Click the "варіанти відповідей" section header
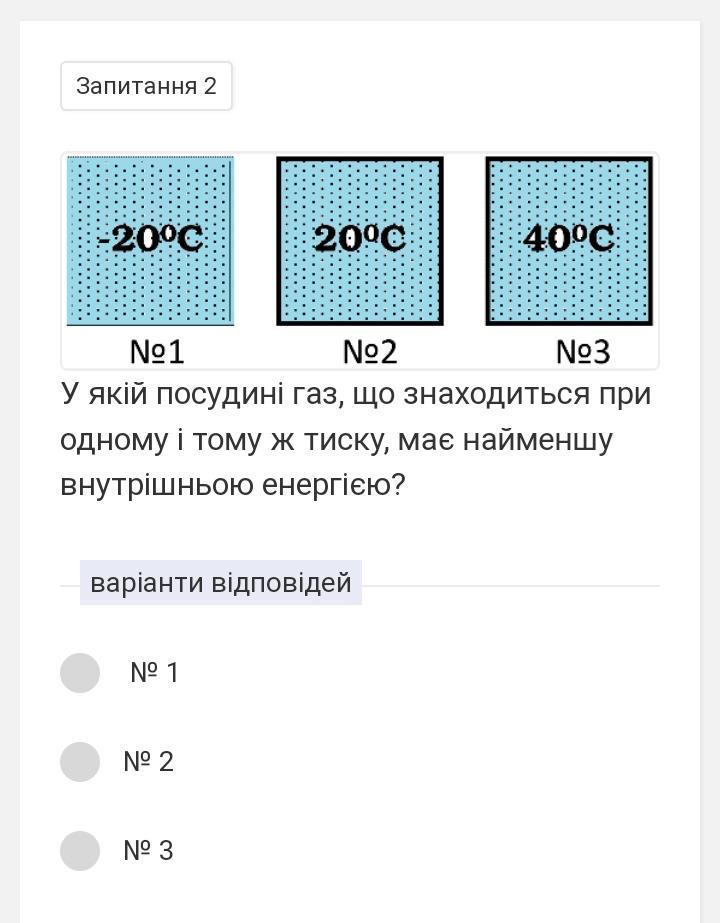 pyautogui.click(x=221, y=583)
